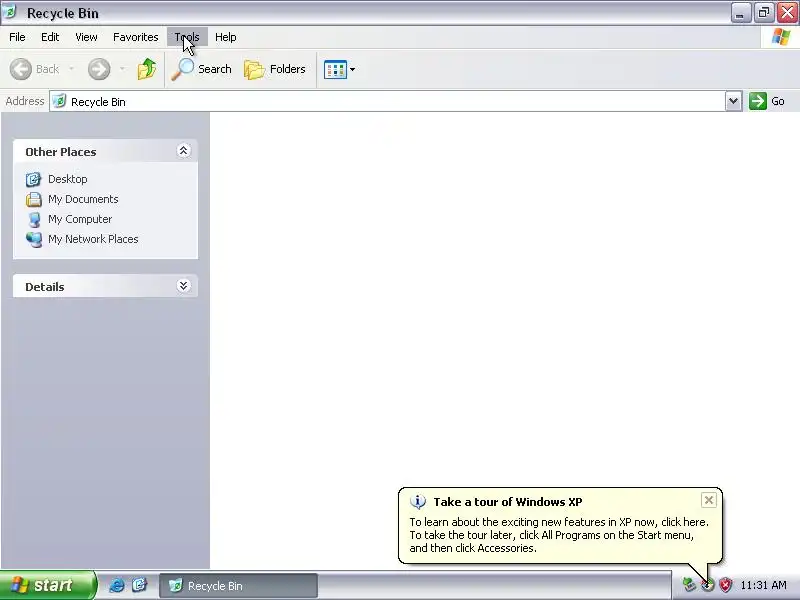Click the balloon info icon
The image size is (800, 600).
point(418,502)
